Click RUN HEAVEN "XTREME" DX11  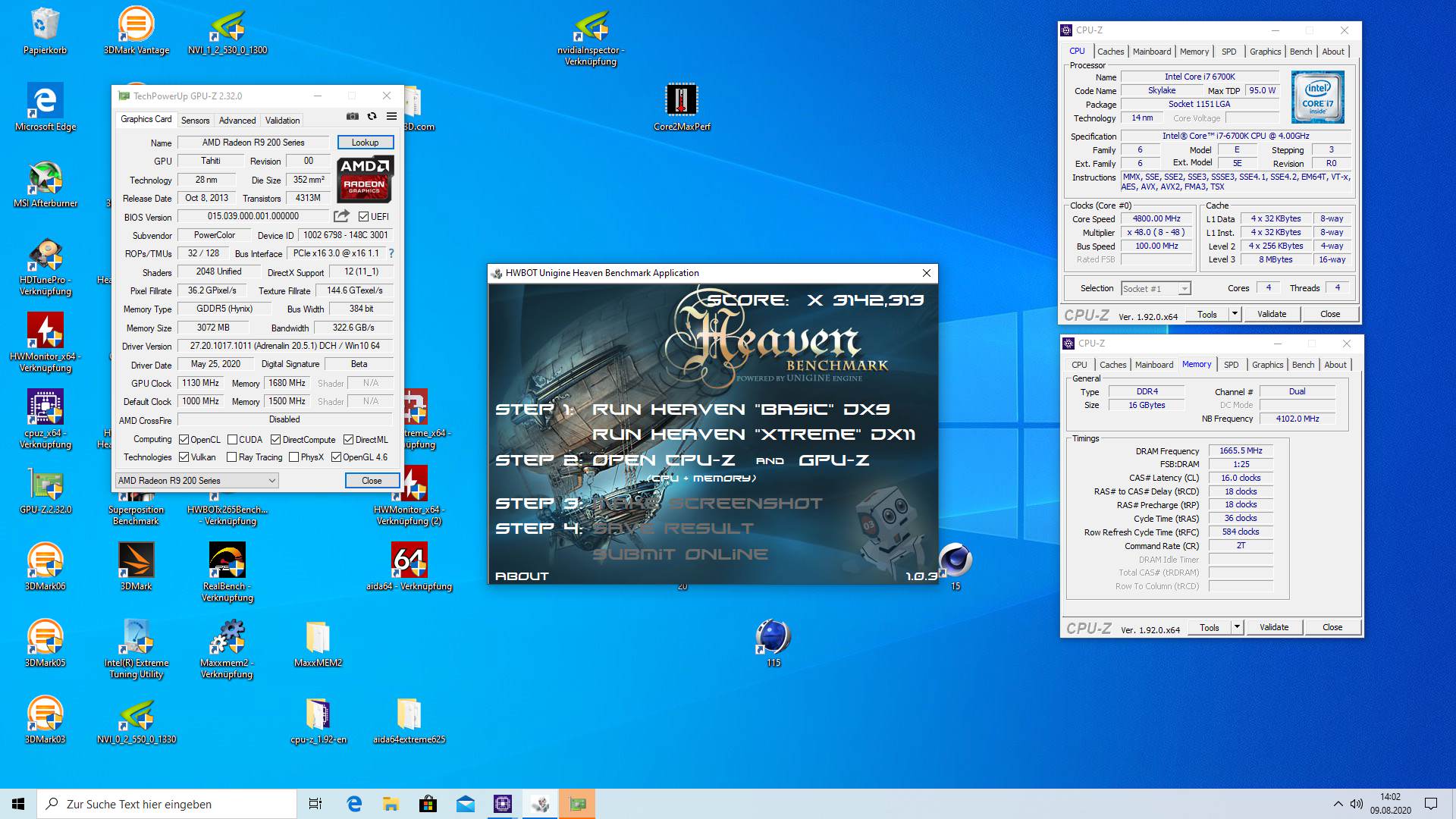pyautogui.click(x=754, y=435)
